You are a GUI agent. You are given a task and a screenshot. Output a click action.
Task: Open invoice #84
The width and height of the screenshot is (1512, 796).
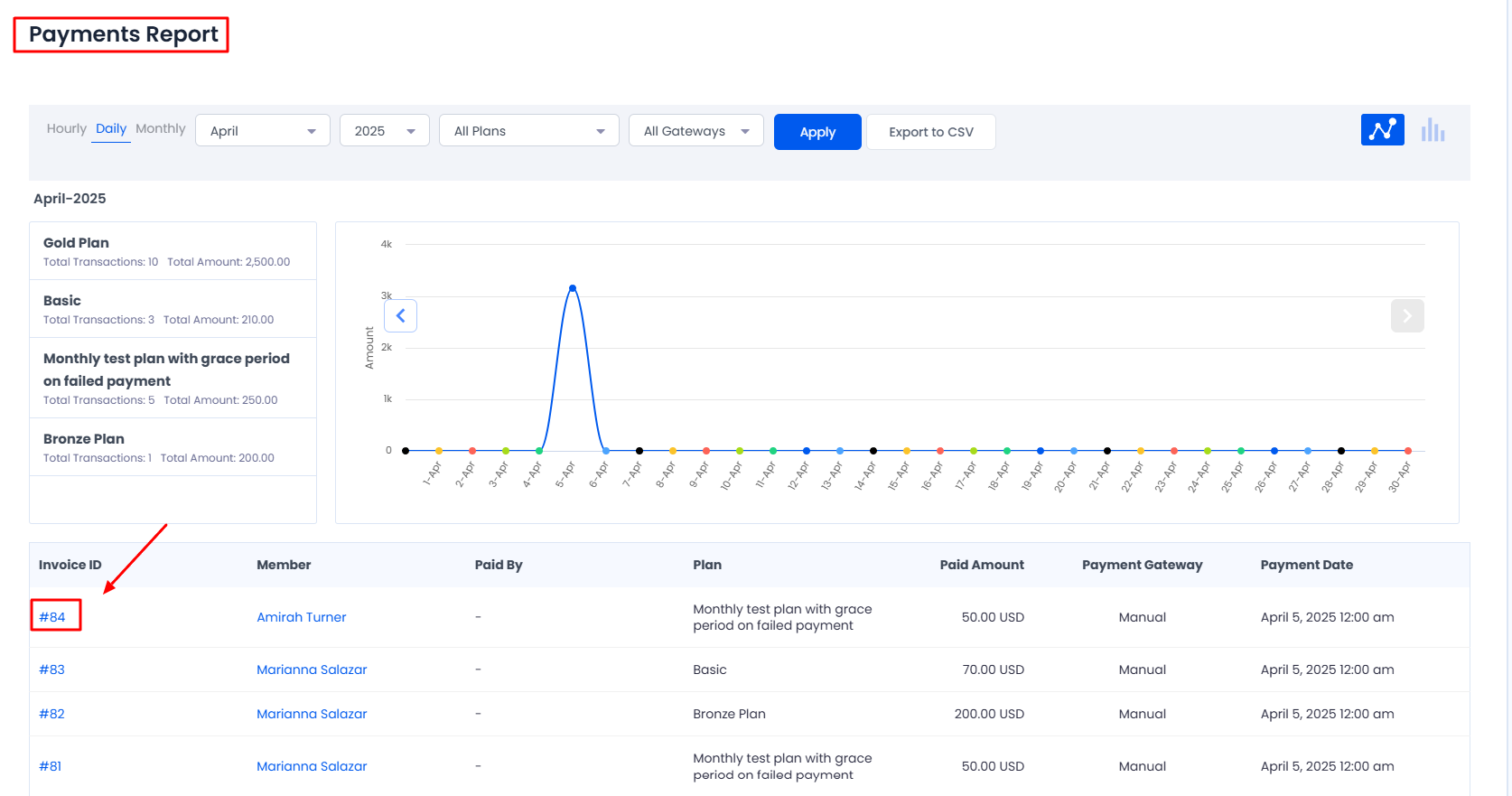52,617
